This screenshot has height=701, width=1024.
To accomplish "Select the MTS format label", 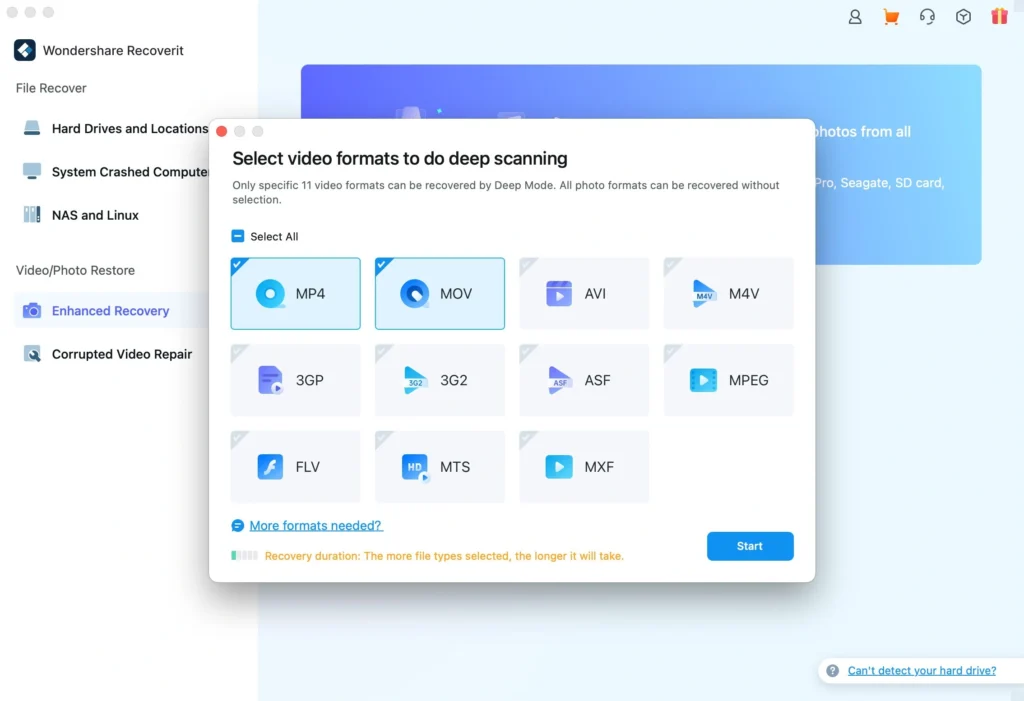I will click(x=455, y=466).
